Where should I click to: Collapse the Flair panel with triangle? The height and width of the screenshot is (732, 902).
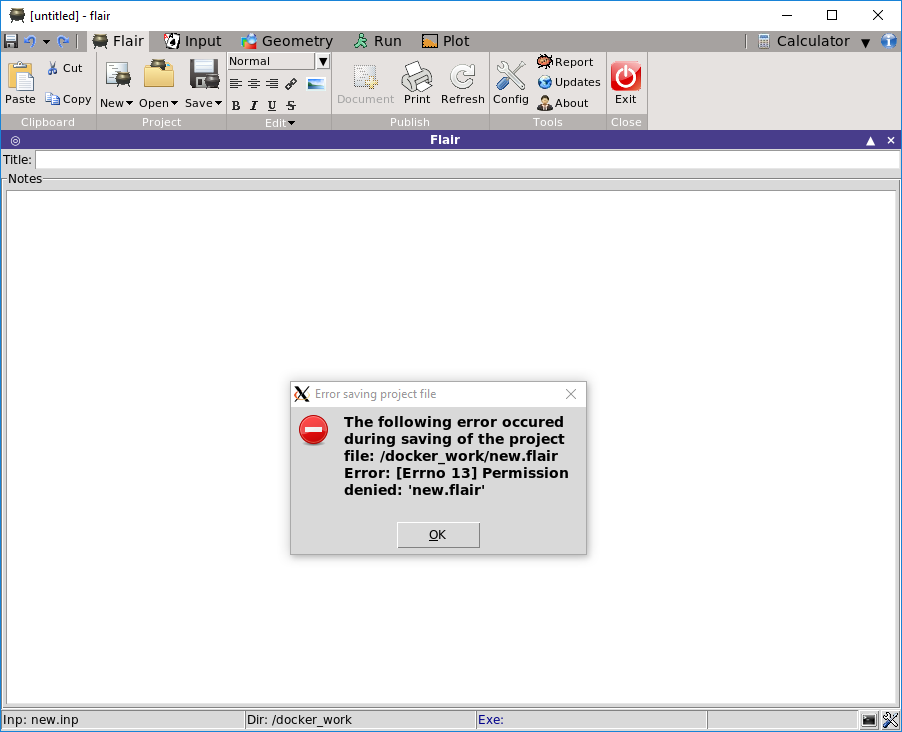click(x=870, y=140)
